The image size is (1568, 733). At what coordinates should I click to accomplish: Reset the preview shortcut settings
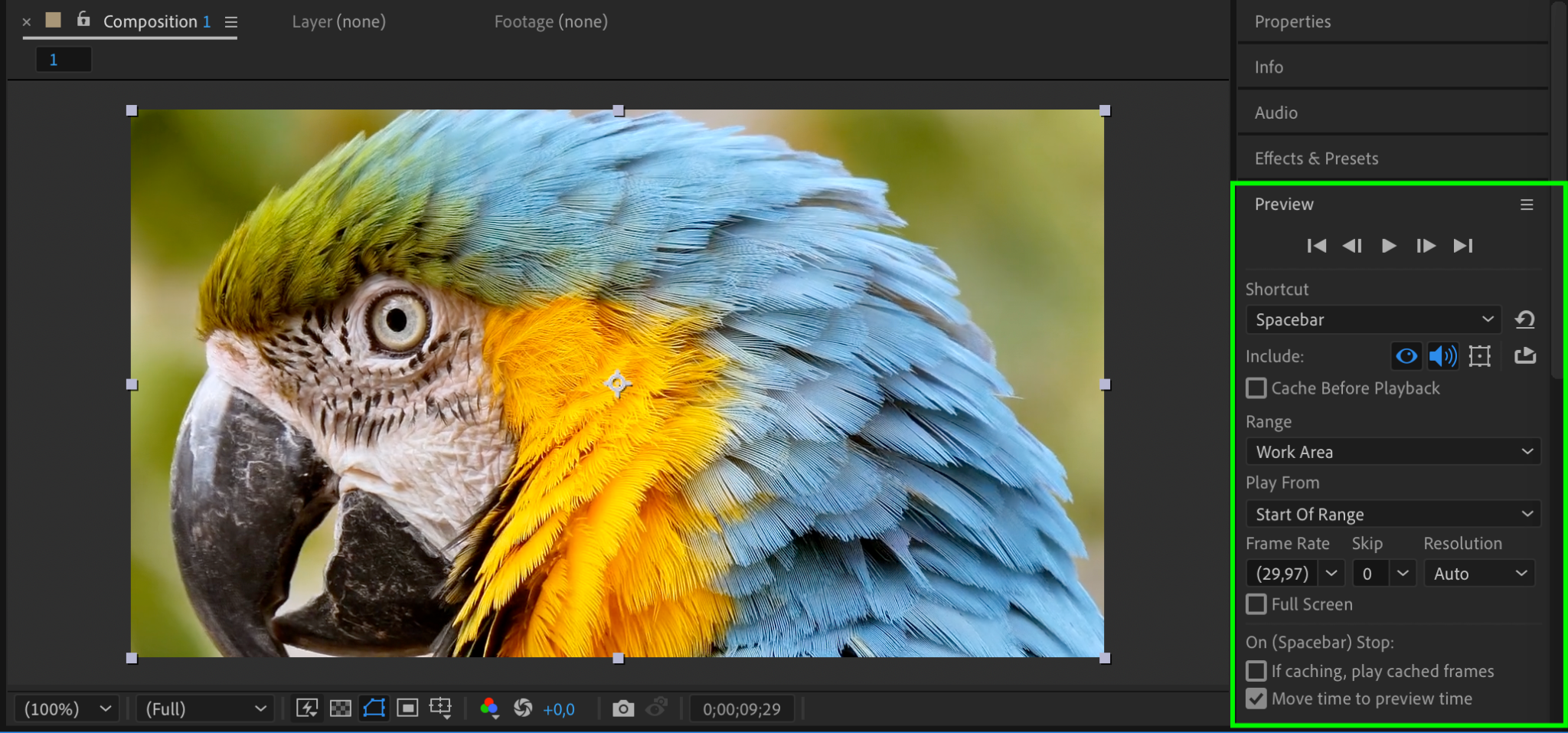(1524, 319)
